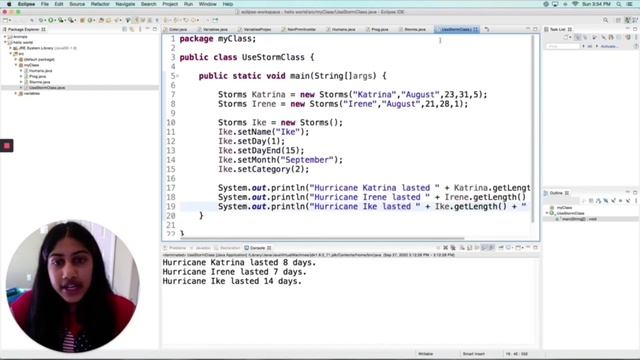This screenshot has height=360, width=640.
Task: Open the Open Console dropdown
Action: tap(522, 247)
